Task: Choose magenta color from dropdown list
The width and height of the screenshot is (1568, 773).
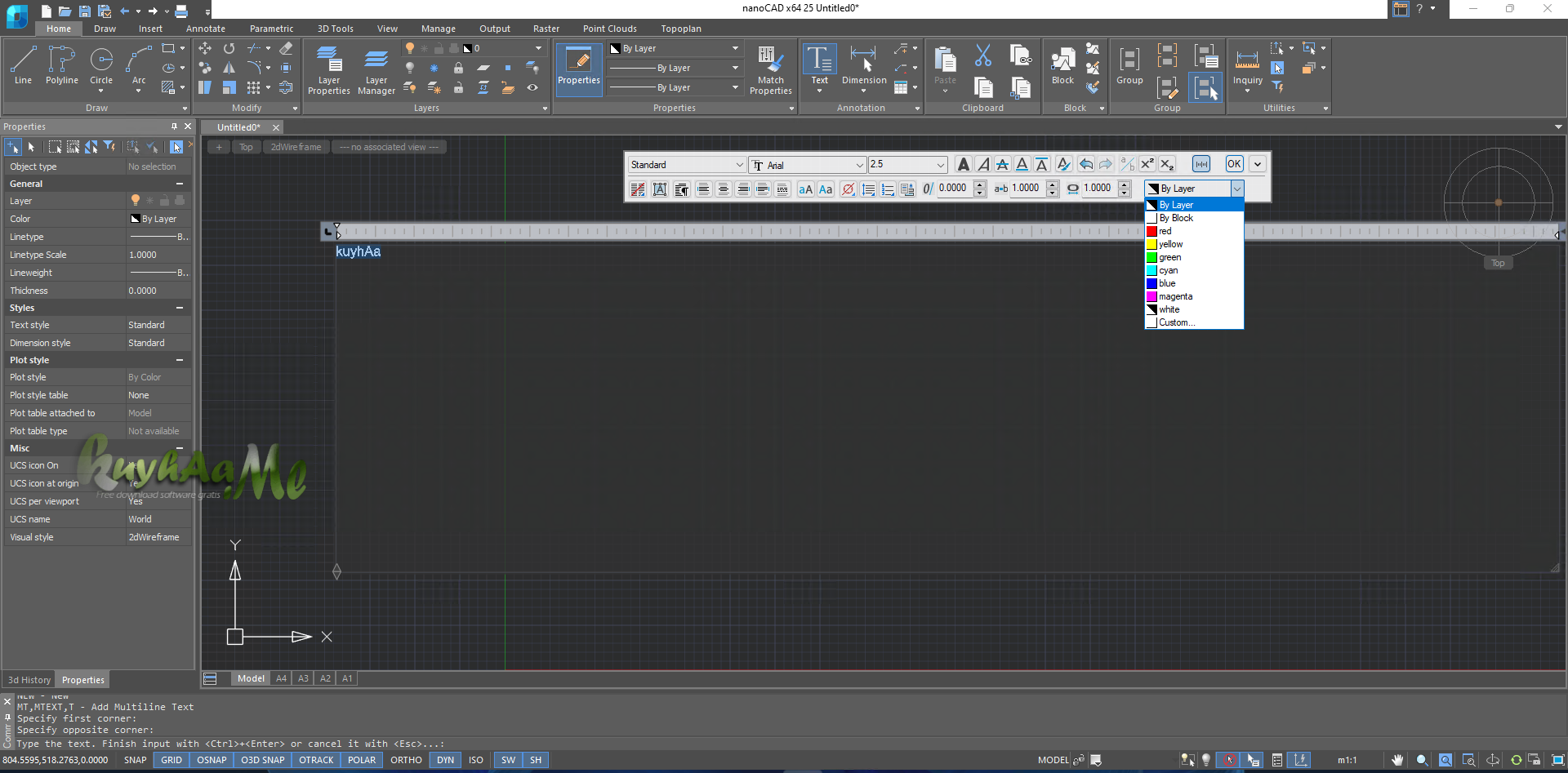Action: pyautogui.click(x=1194, y=296)
